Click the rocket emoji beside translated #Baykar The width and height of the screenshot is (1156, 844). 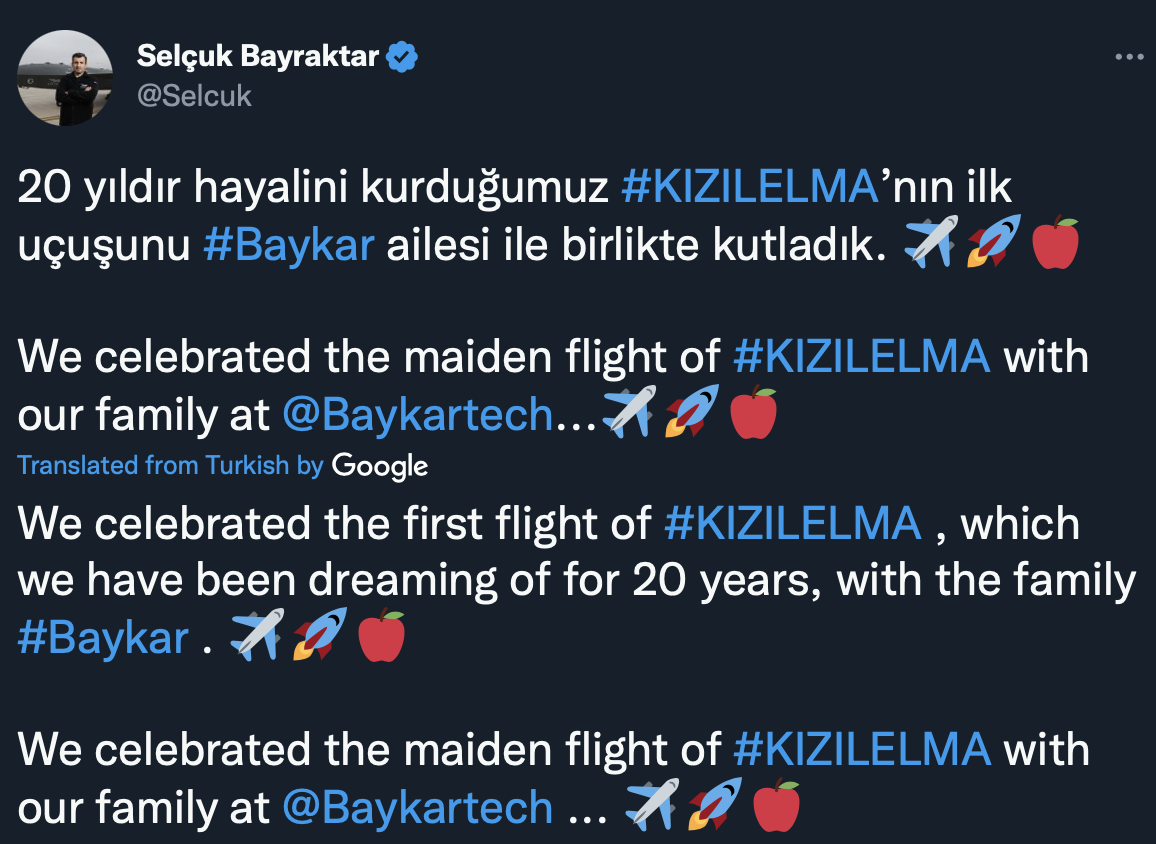point(319,635)
